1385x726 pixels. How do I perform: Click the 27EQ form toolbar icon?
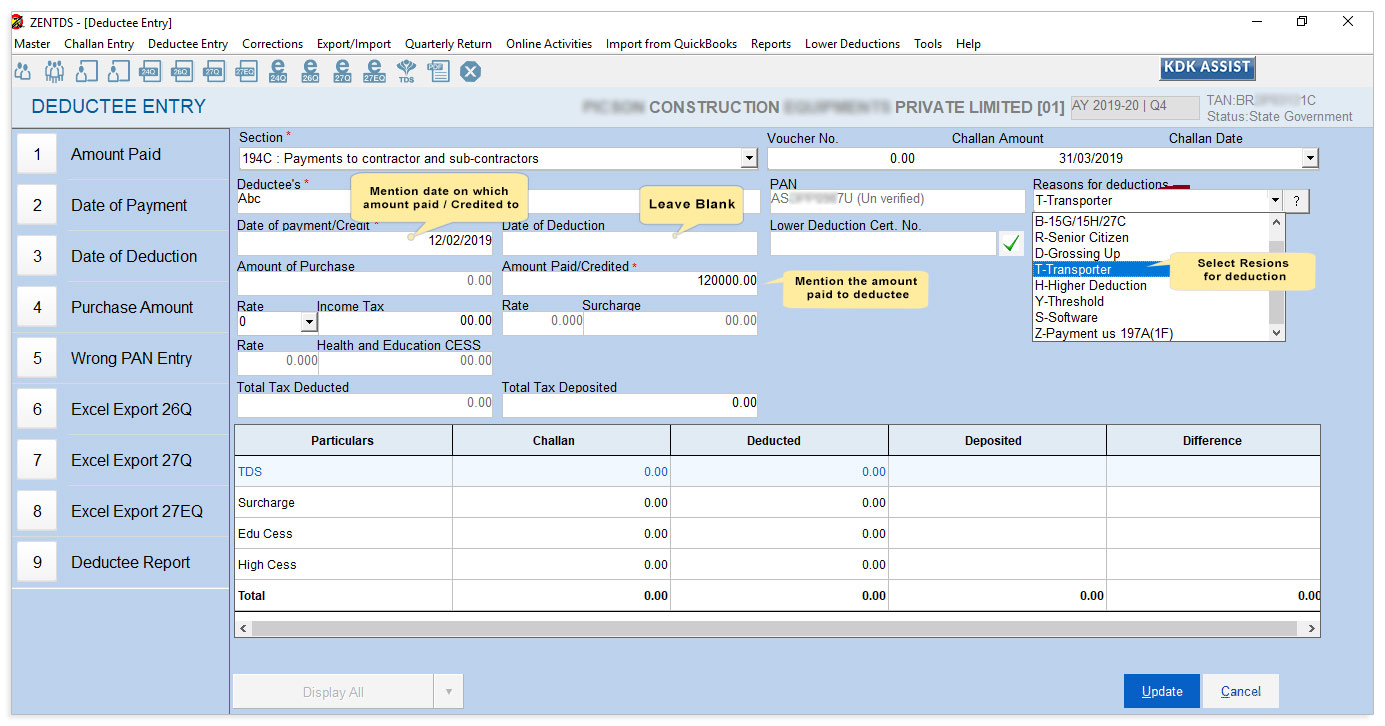(x=245, y=71)
